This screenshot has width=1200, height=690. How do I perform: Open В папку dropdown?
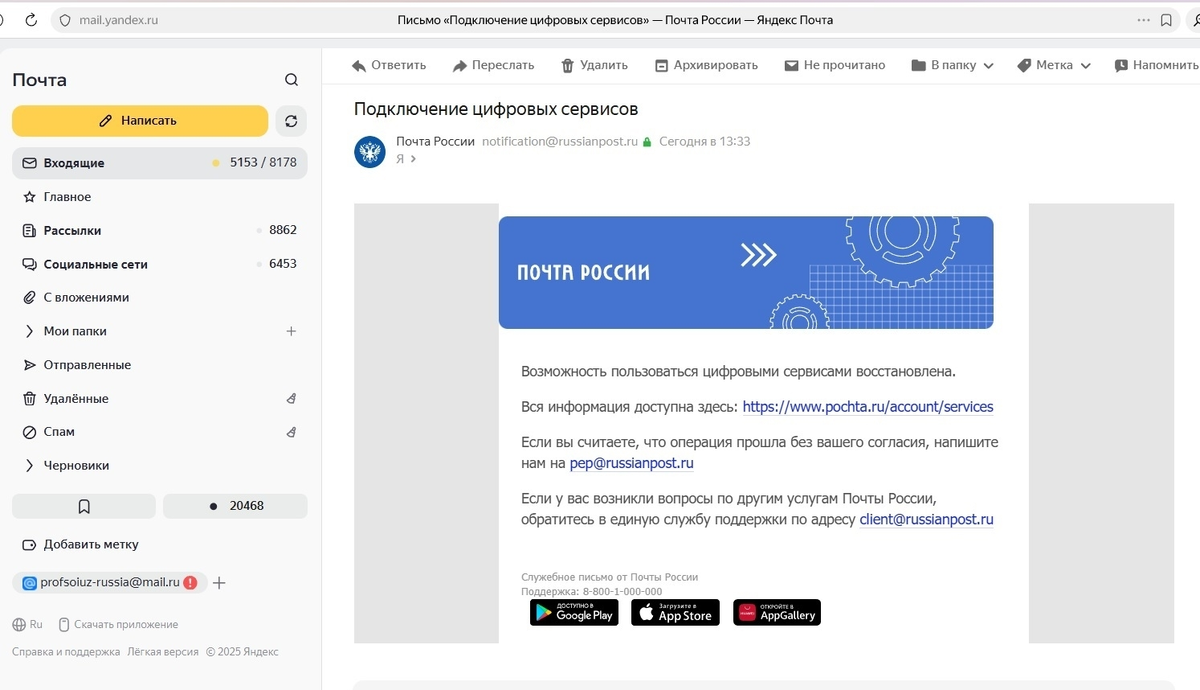click(952, 65)
